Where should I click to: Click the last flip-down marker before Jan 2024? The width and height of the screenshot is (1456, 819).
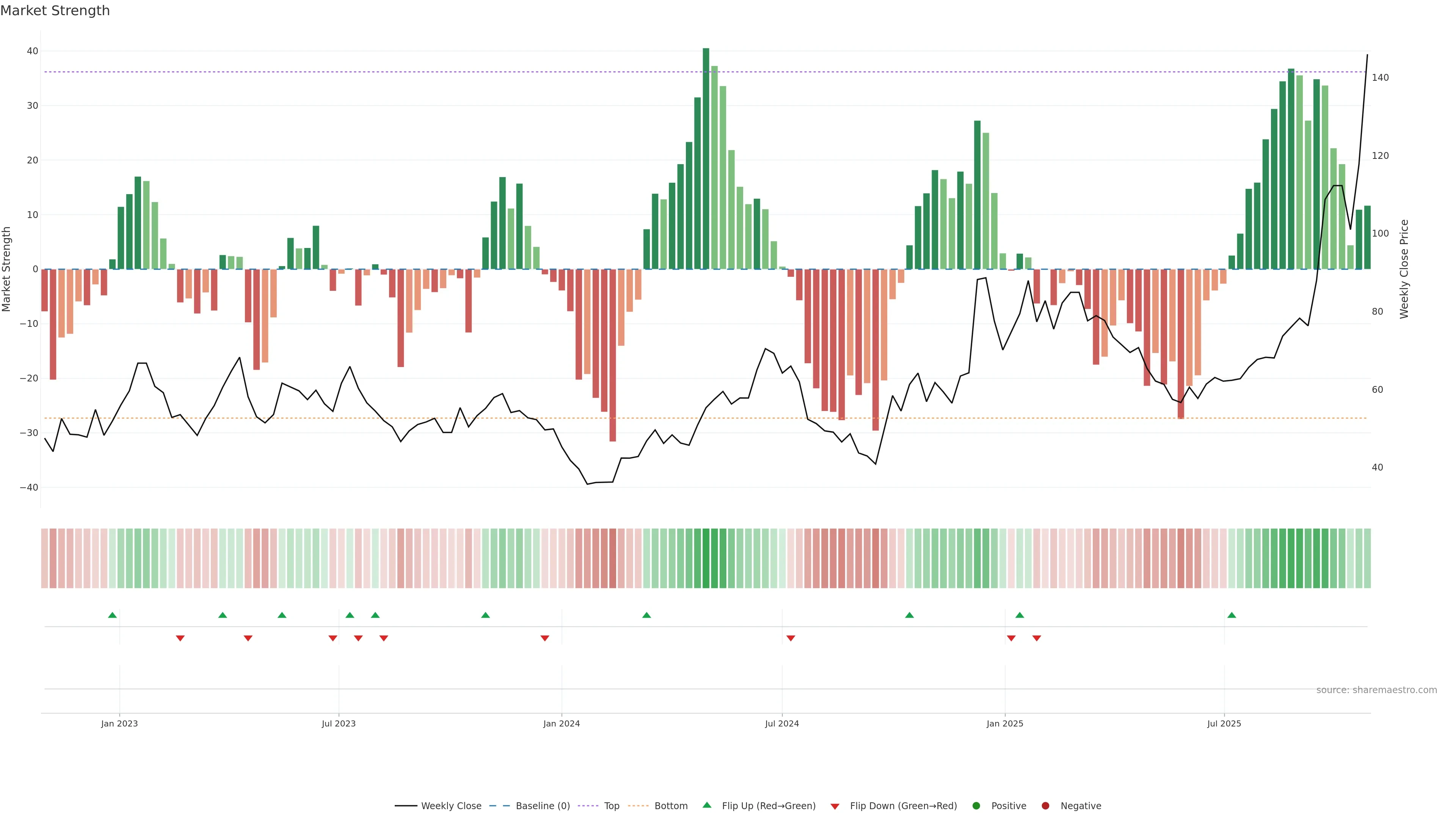[x=545, y=638]
